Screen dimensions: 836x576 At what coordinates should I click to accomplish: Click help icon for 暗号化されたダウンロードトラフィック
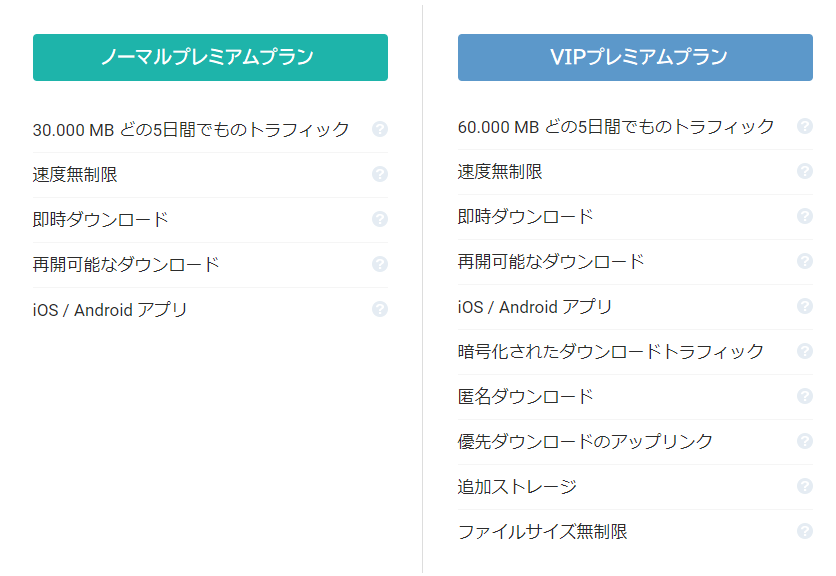[805, 351]
